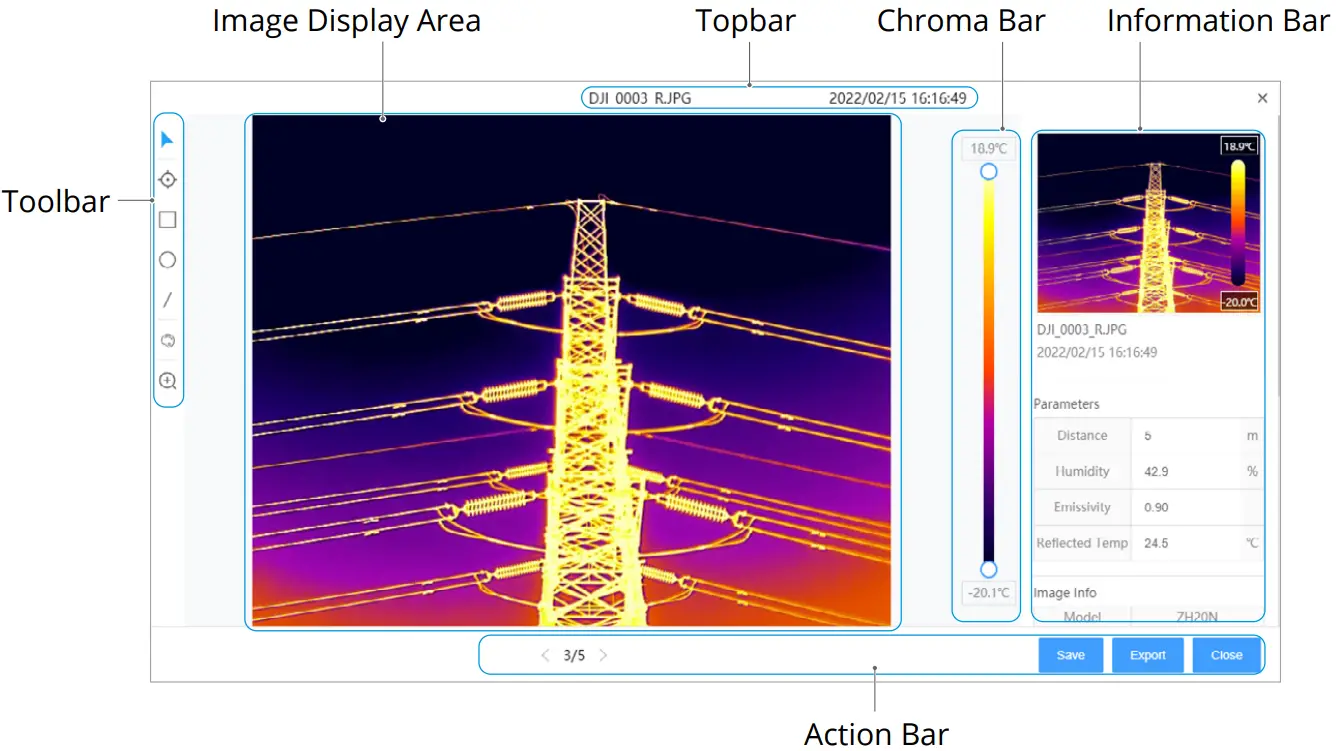Activate the rectangle measurement tool
Image resolution: width=1336 pixels, height=751 pixels.
point(167,219)
